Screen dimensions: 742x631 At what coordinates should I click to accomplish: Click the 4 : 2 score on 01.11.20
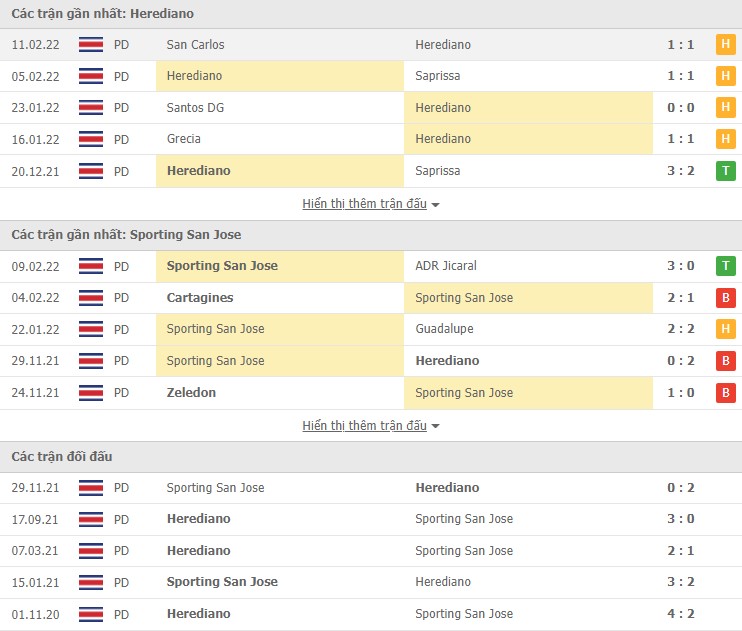click(680, 614)
